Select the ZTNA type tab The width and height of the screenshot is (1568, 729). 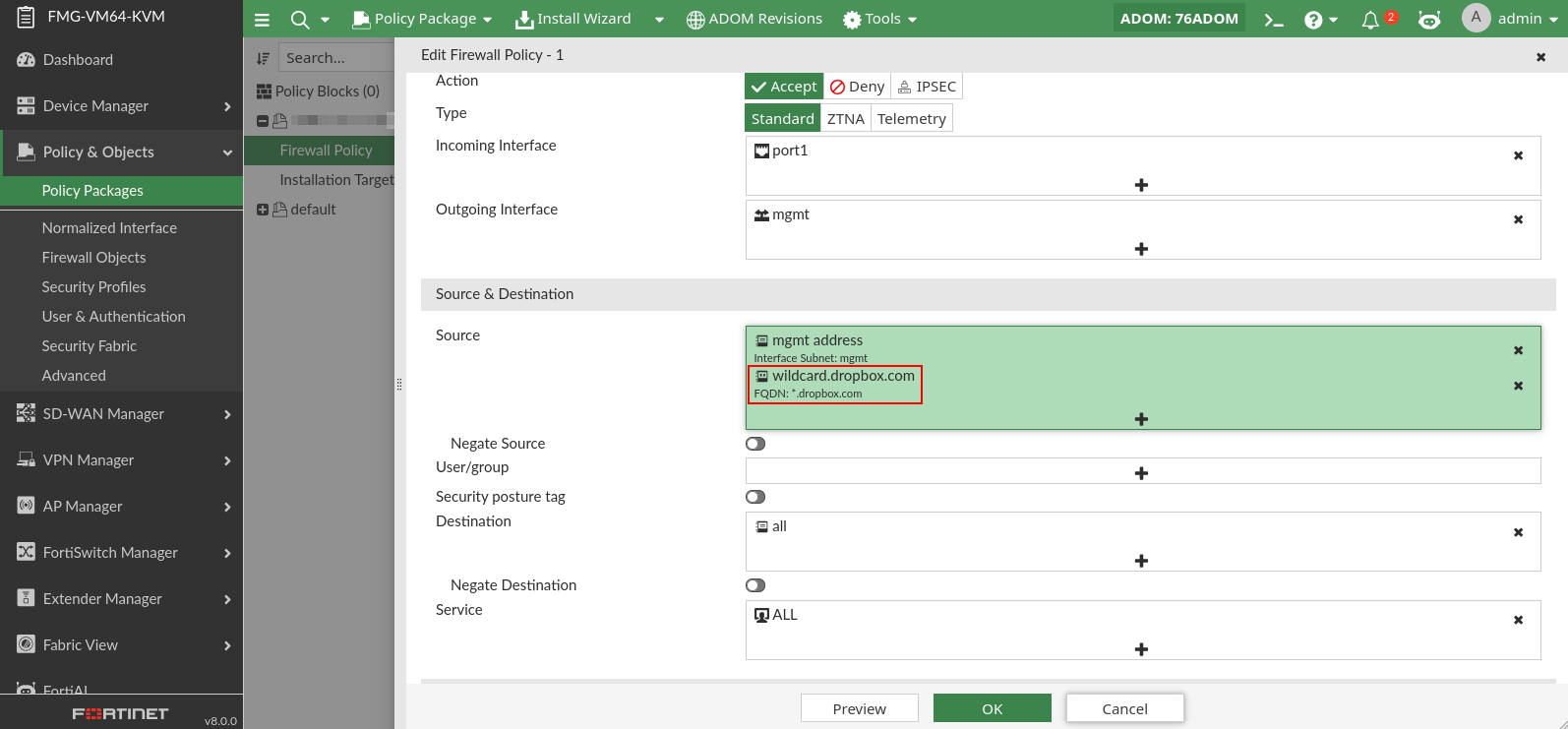tap(845, 119)
